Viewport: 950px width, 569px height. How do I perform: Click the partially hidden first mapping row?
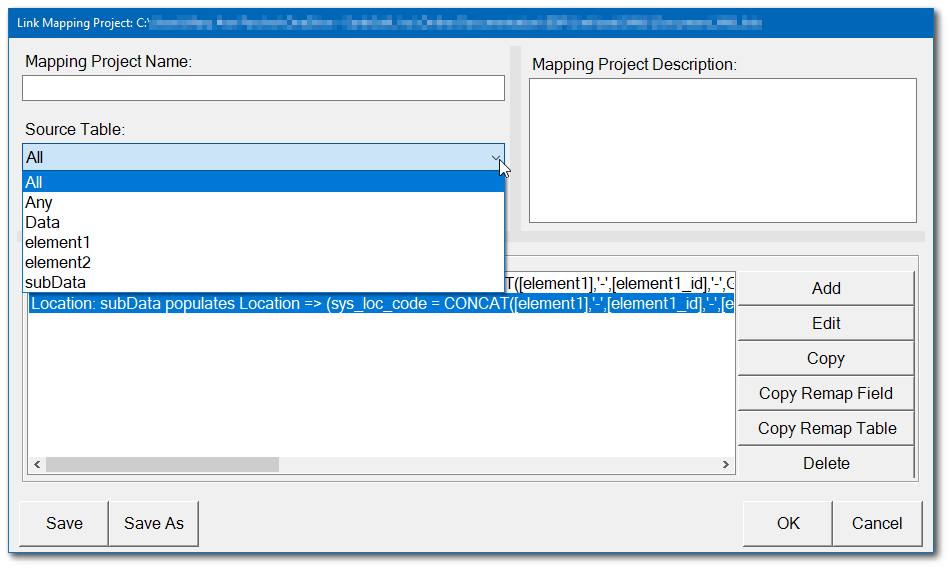point(620,284)
